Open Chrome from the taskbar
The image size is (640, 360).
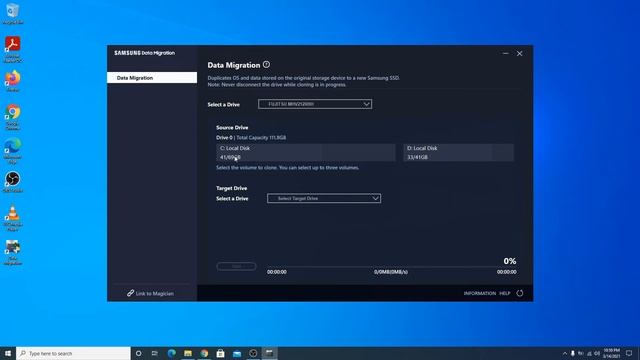[204, 353]
